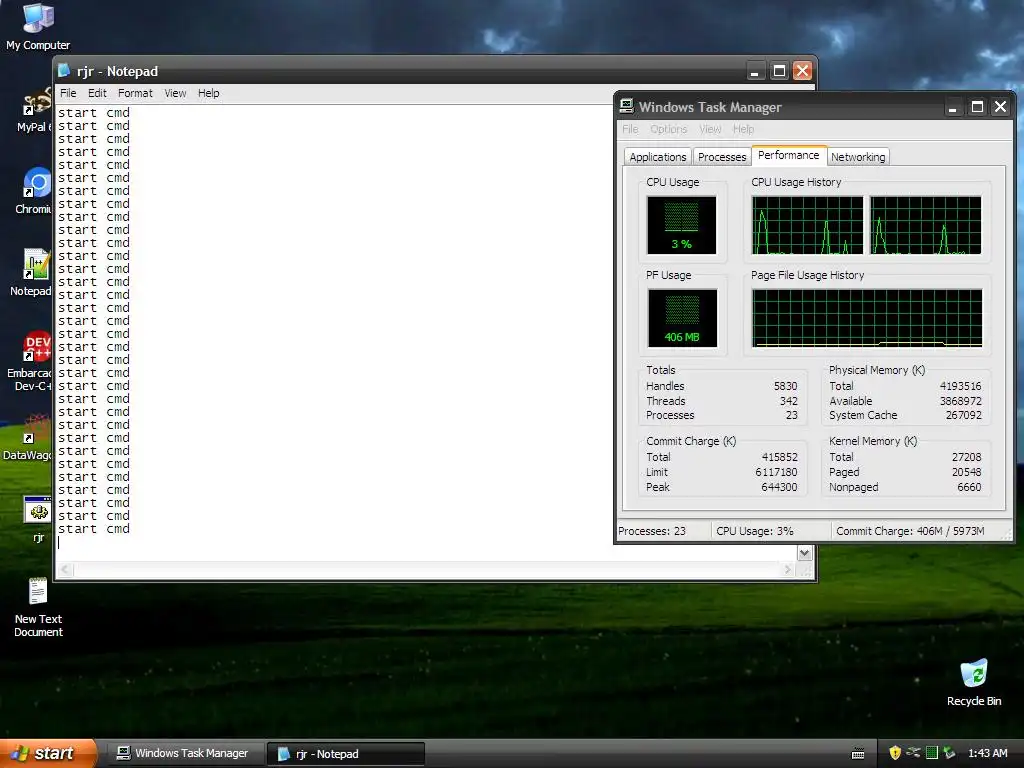Click 'Processes: 23' in Task Manager status bar
Viewport: 1024px width, 768px height.
(x=652, y=531)
